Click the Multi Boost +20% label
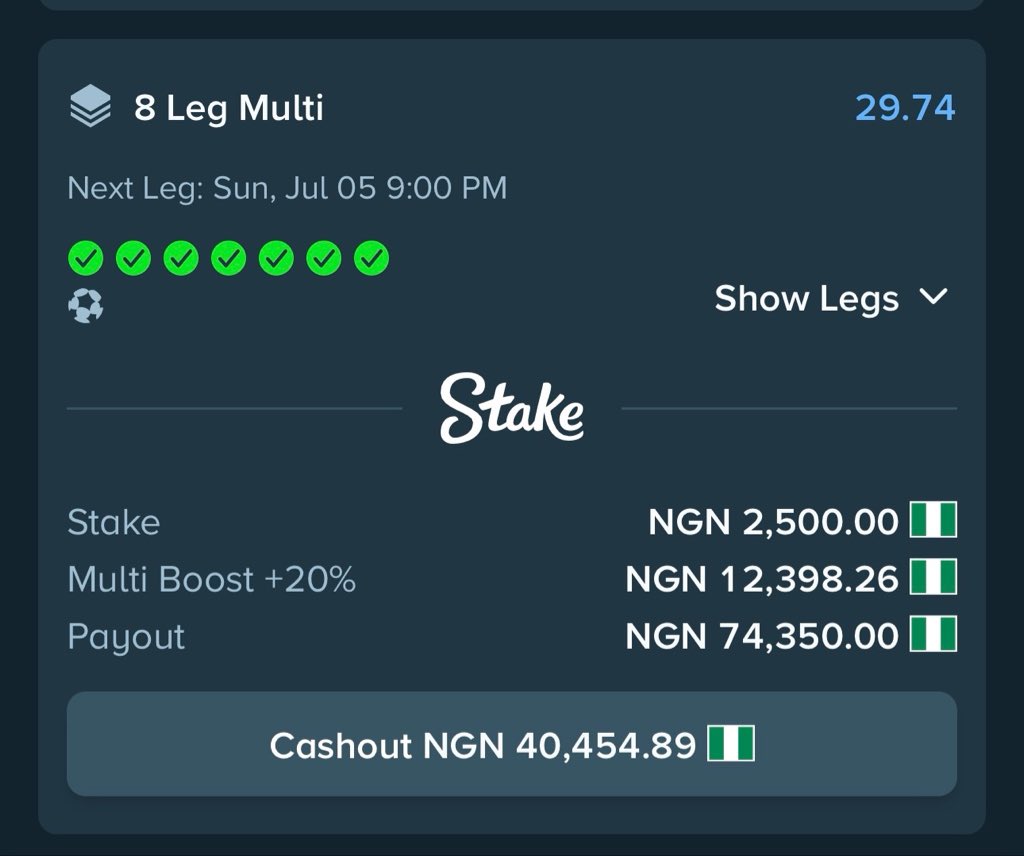The image size is (1024, 856). 212,579
